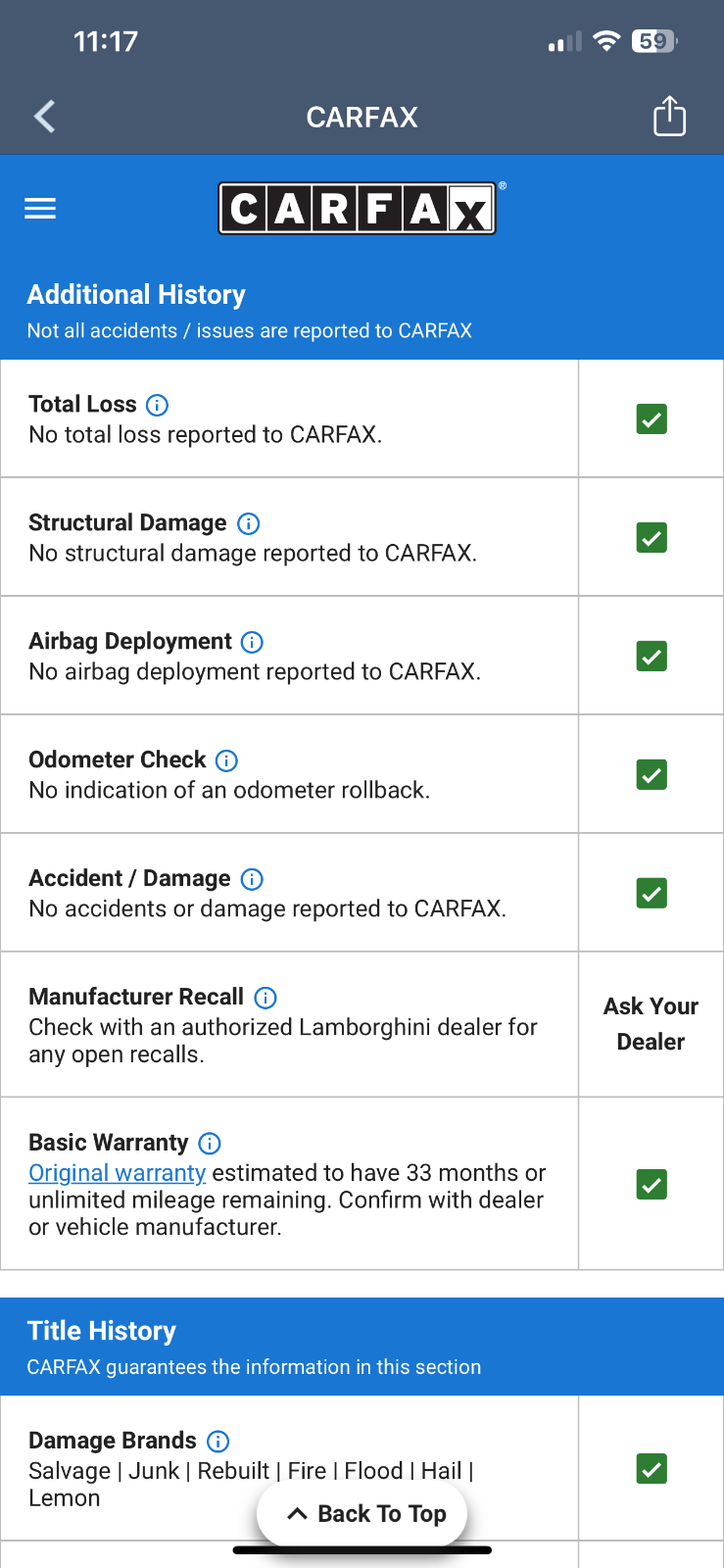Open the hamburger menu
The width and height of the screenshot is (724, 1568).
tap(40, 208)
